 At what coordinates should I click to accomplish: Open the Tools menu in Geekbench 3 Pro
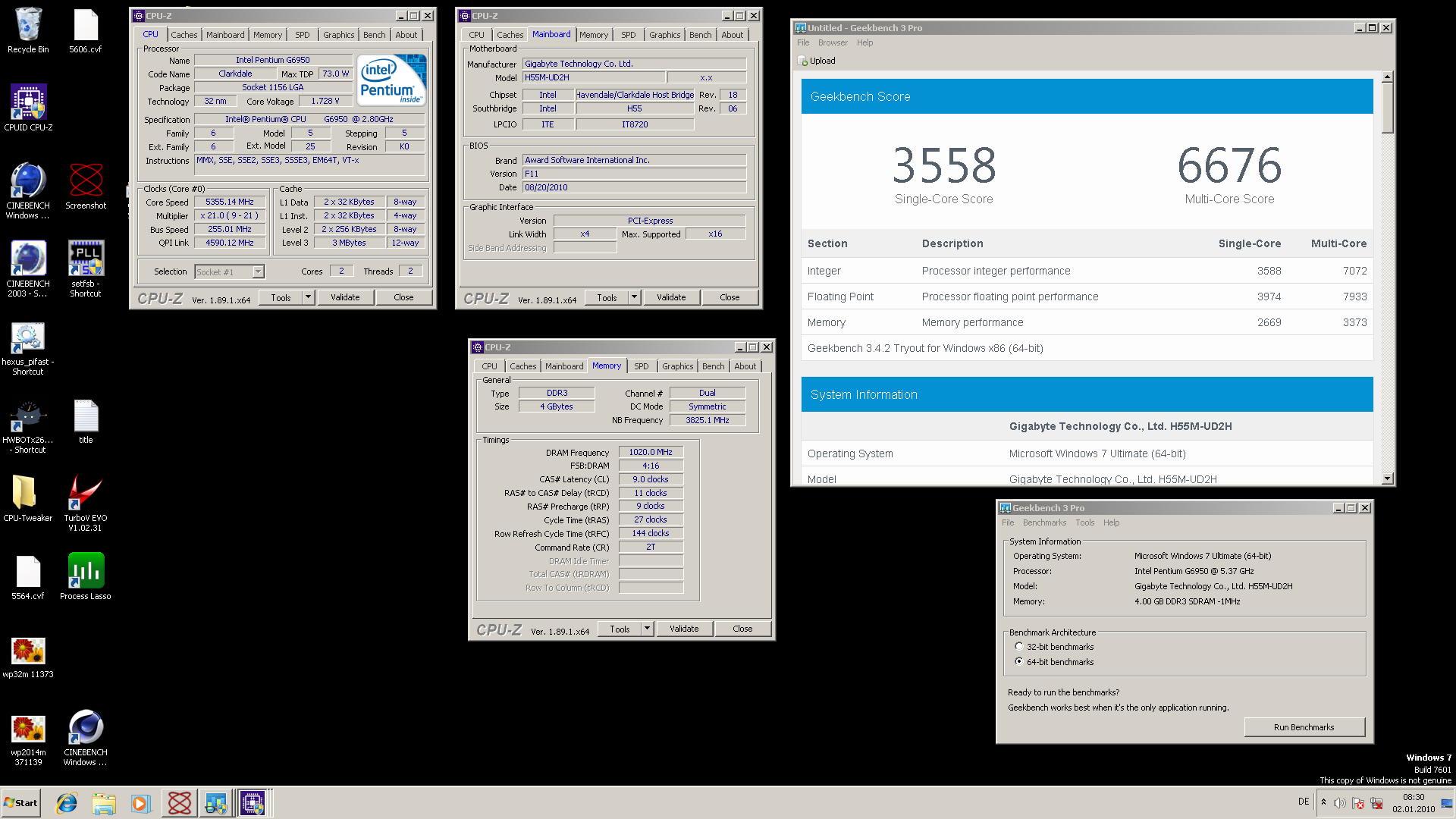click(1084, 522)
